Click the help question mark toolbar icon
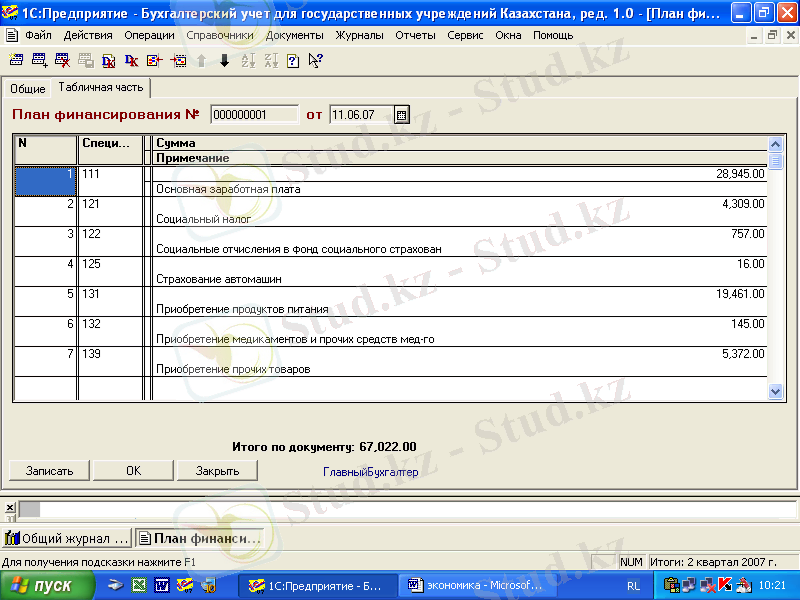The width and height of the screenshot is (800, 600). coord(293,60)
